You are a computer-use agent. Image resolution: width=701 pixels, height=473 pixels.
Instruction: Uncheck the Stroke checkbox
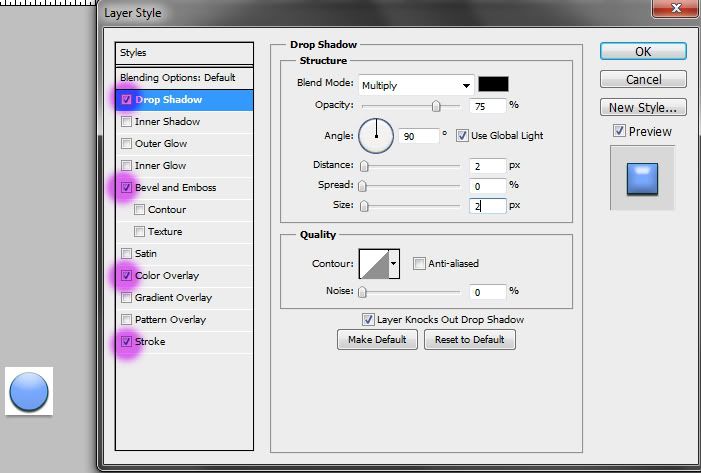[x=127, y=342]
